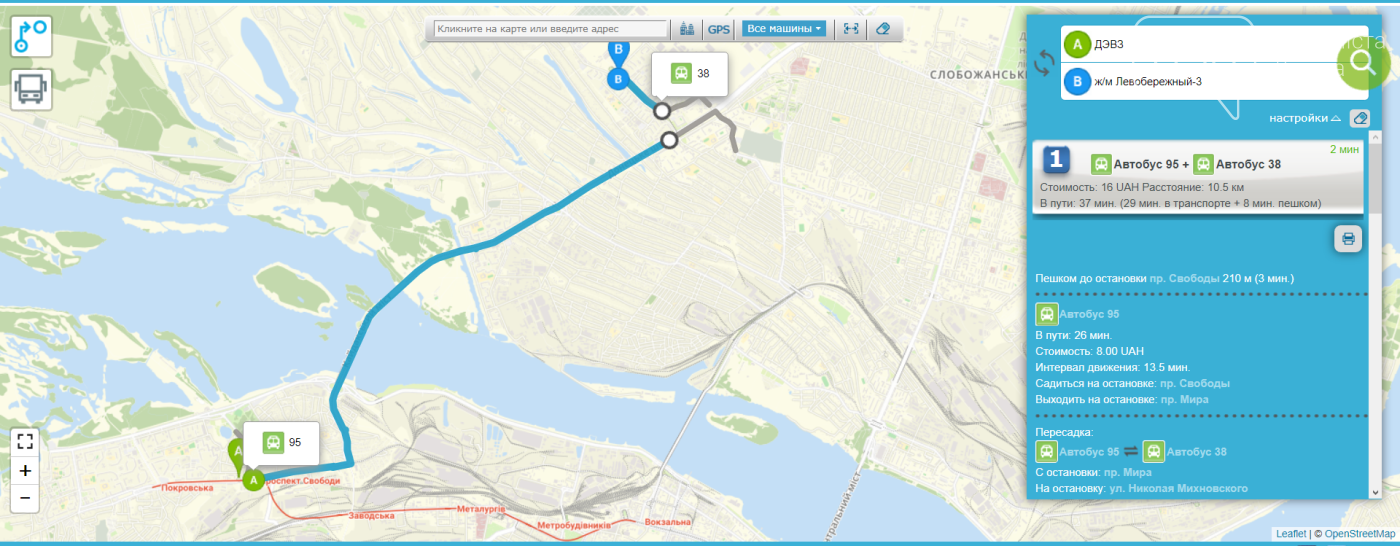The height and width of the screenshot is (546, 1400).
Task: Click the results panel scrollbar down arrow
Action: tap(1376, 492)
